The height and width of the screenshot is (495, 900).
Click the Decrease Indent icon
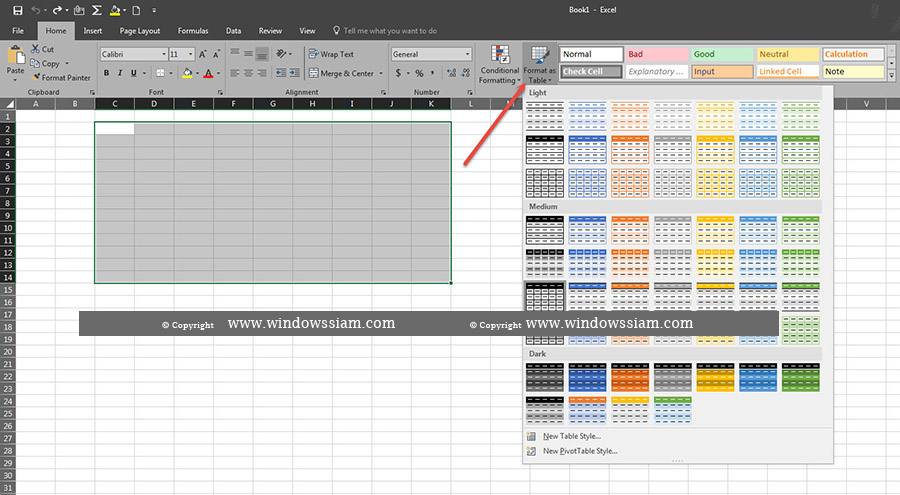coord(281,73)
